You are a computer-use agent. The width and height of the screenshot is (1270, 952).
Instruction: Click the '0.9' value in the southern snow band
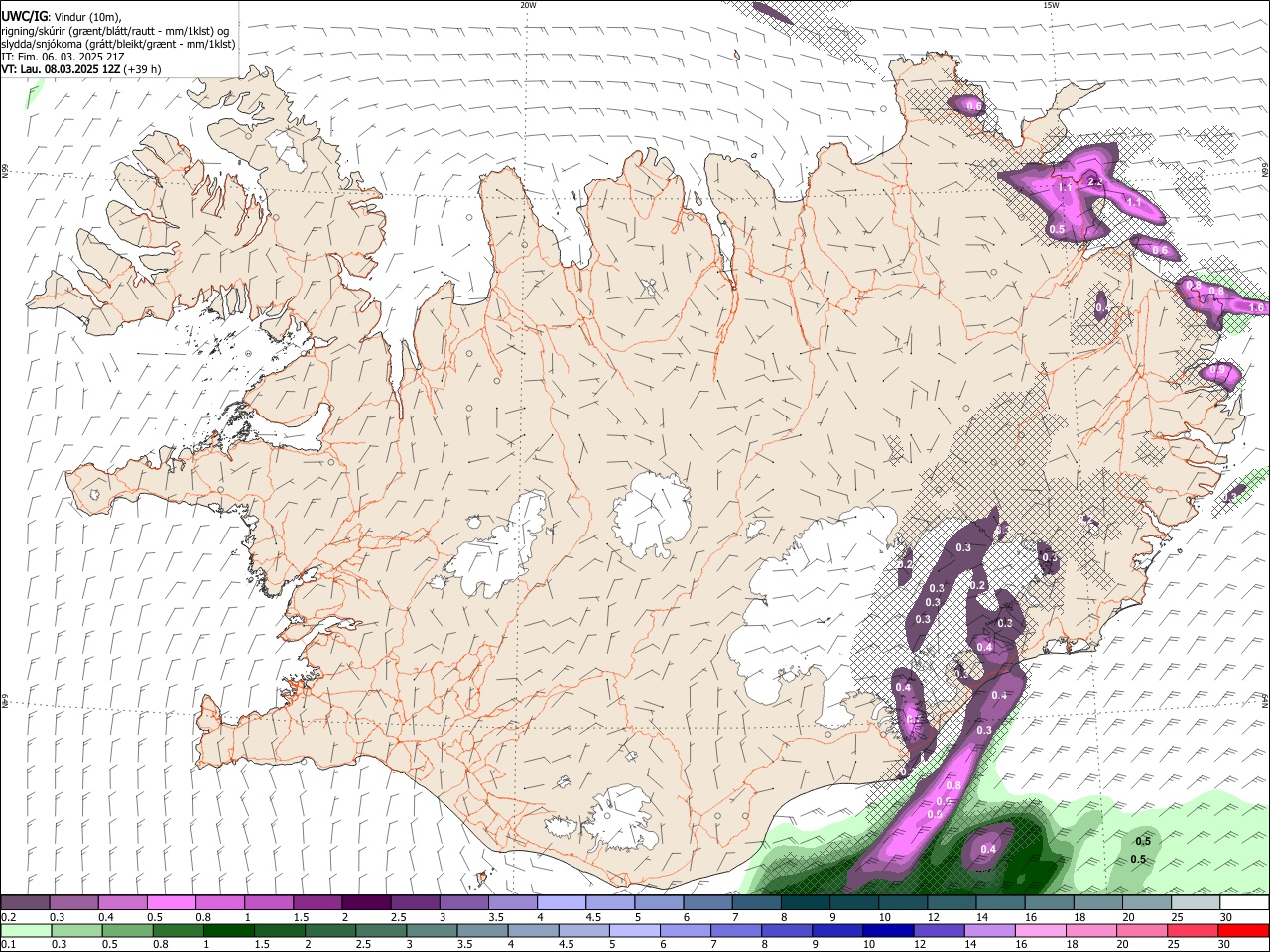[934, 814]
